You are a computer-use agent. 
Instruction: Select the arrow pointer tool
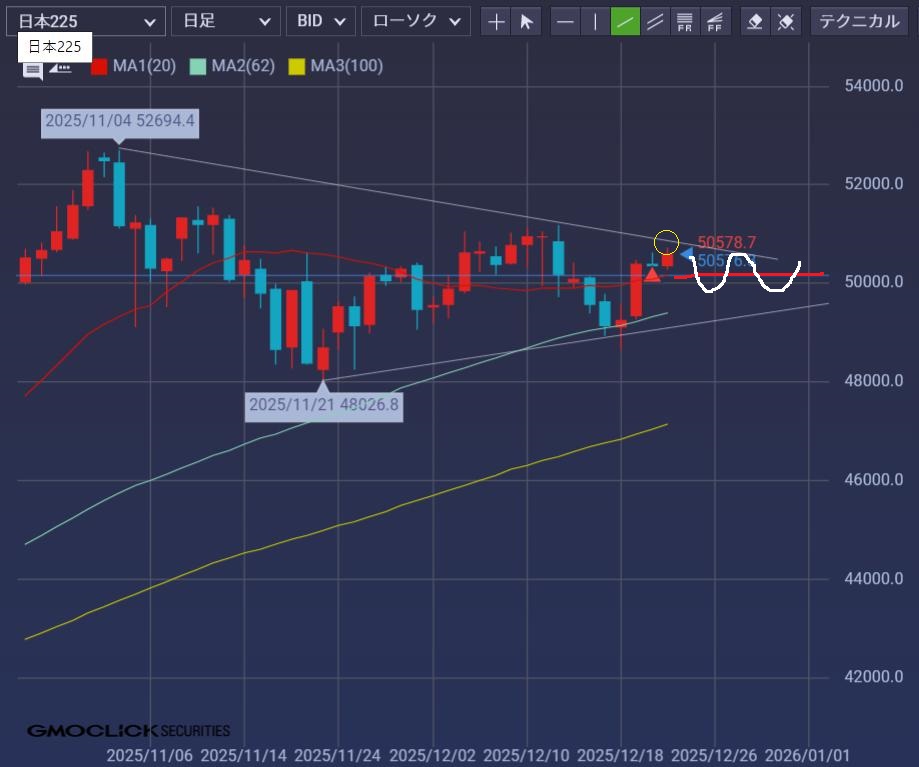click(x=527, y=21)
